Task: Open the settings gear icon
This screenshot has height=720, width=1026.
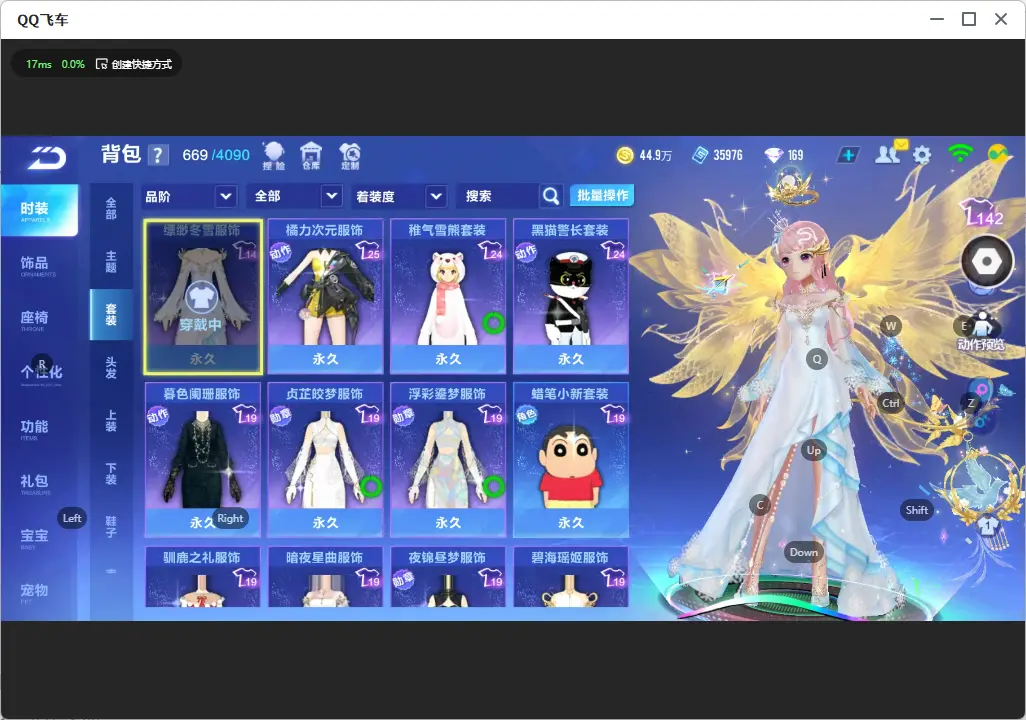Action: pos(922,155)
